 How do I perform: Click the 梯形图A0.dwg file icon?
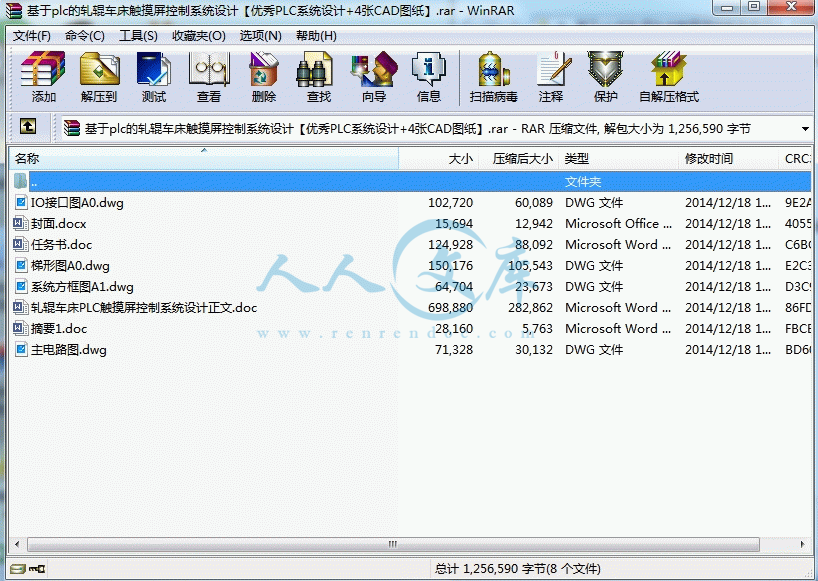point(21,265)
